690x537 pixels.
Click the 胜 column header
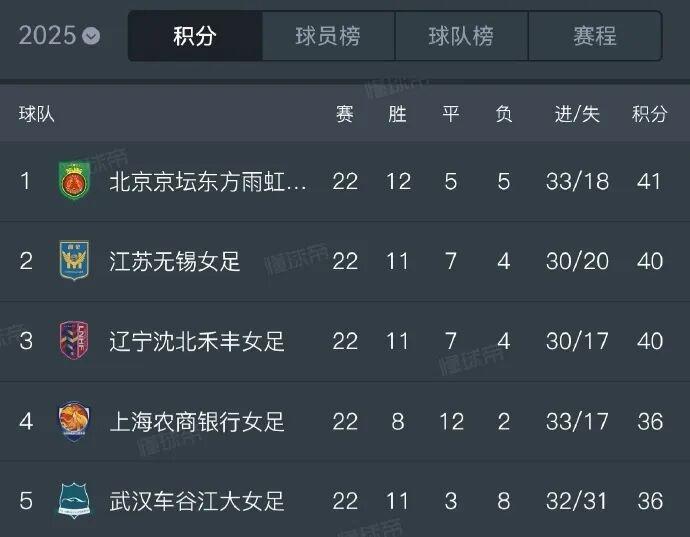coord(397,114)
